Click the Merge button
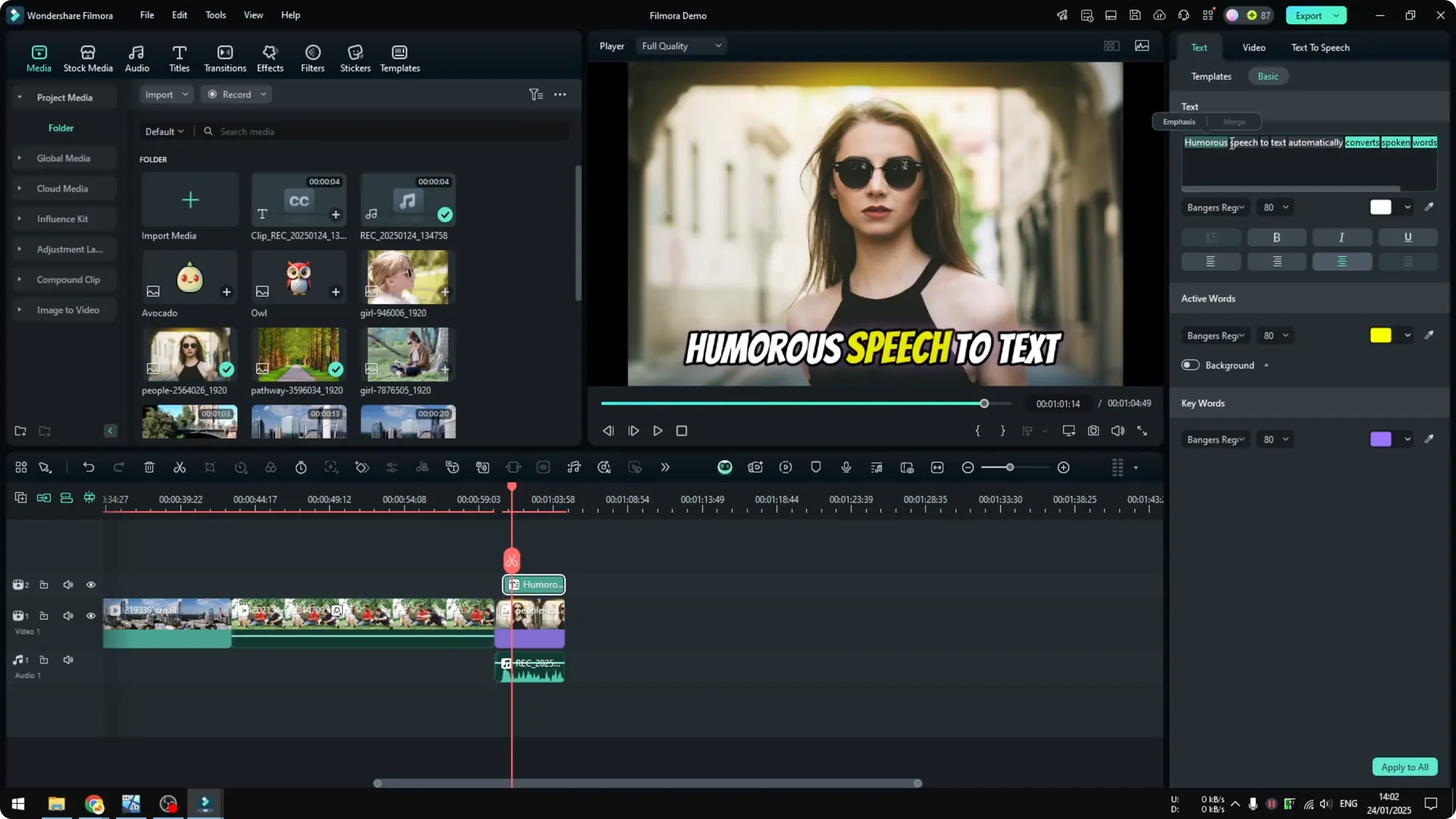 1234,122
